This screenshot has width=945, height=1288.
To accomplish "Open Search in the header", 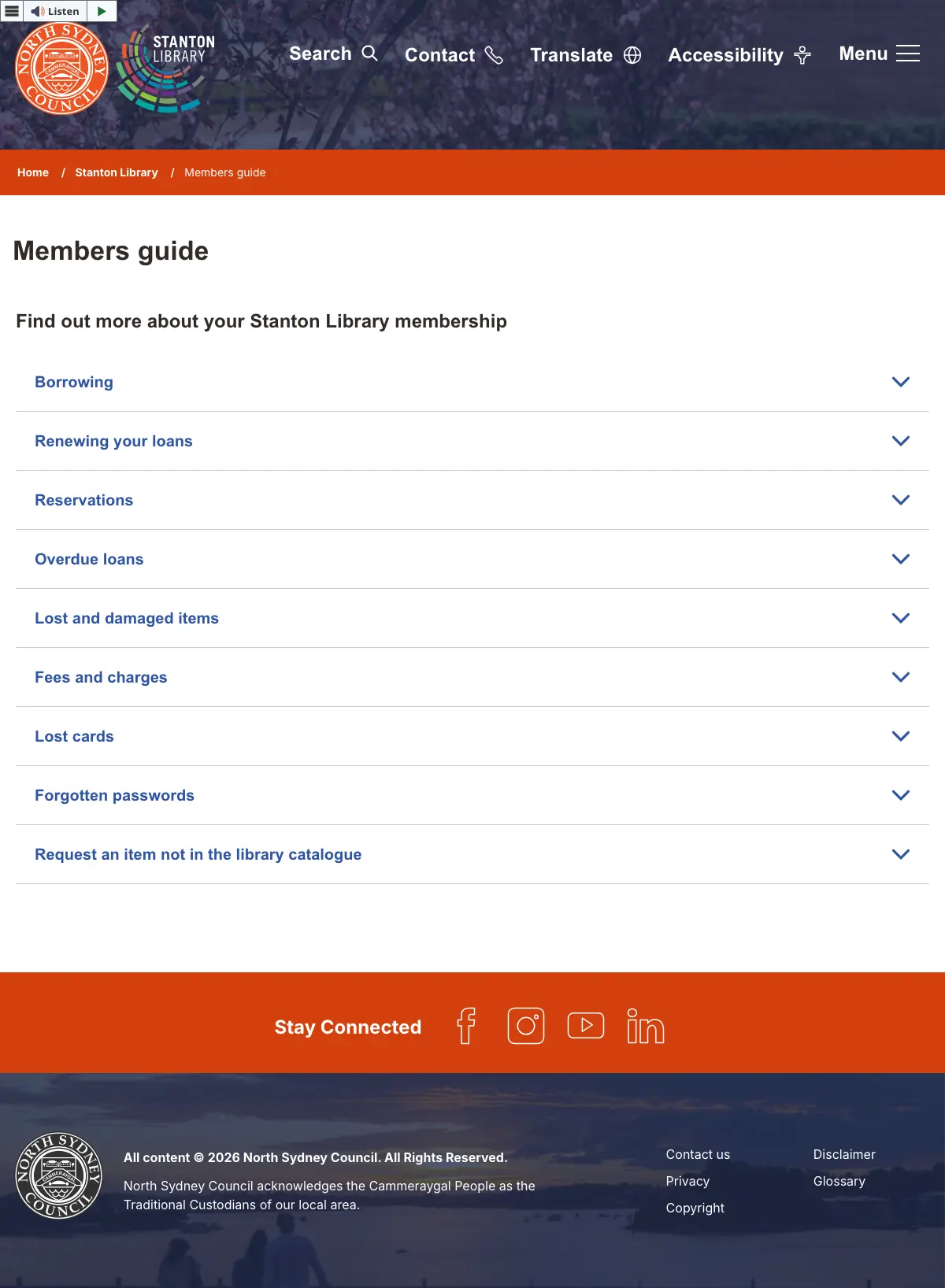I will [333, 54].
